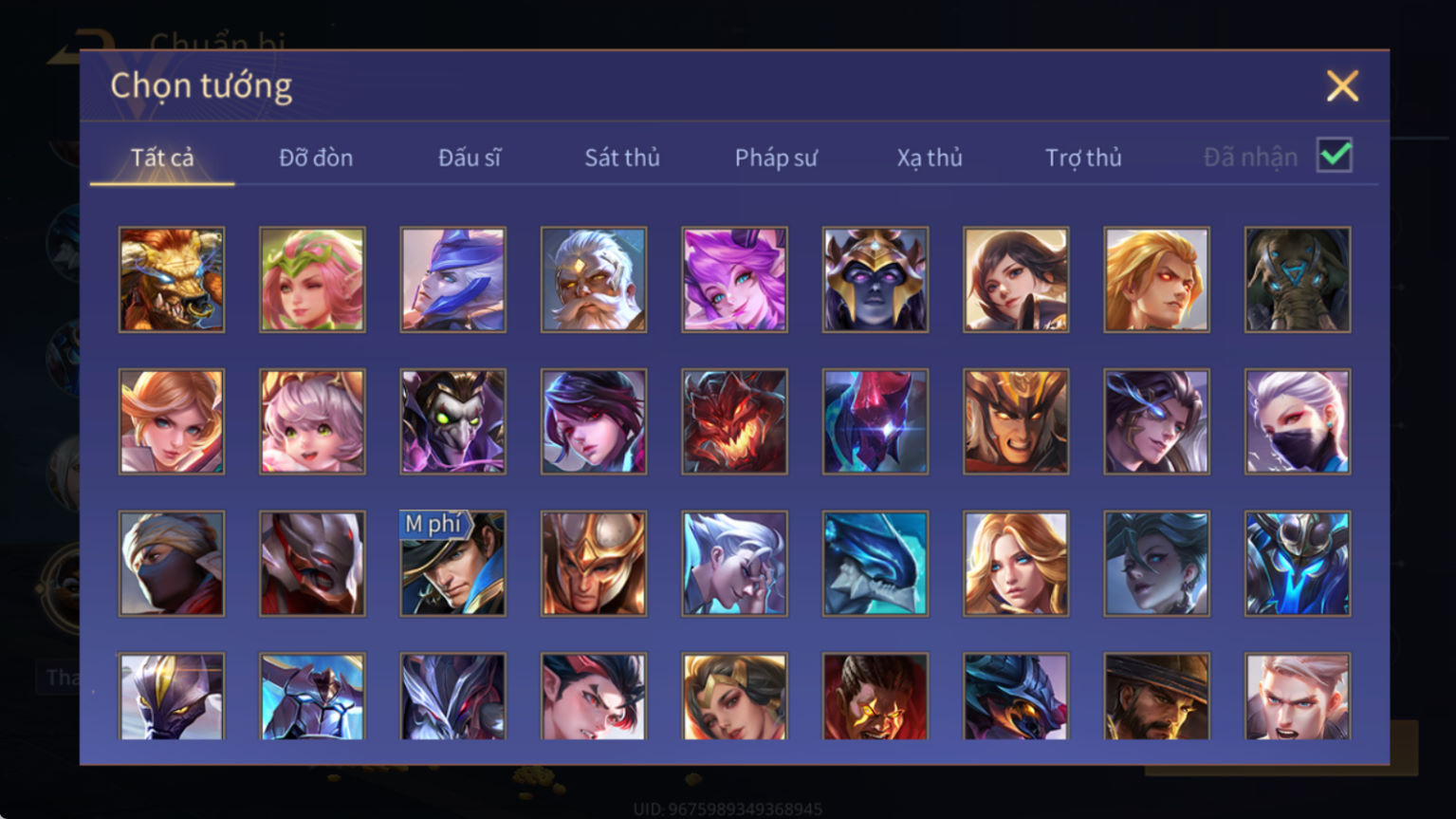The image size is (1456, 819).
Task: Pick the blonde long-haired woman hero
Action: point(1016,564)
